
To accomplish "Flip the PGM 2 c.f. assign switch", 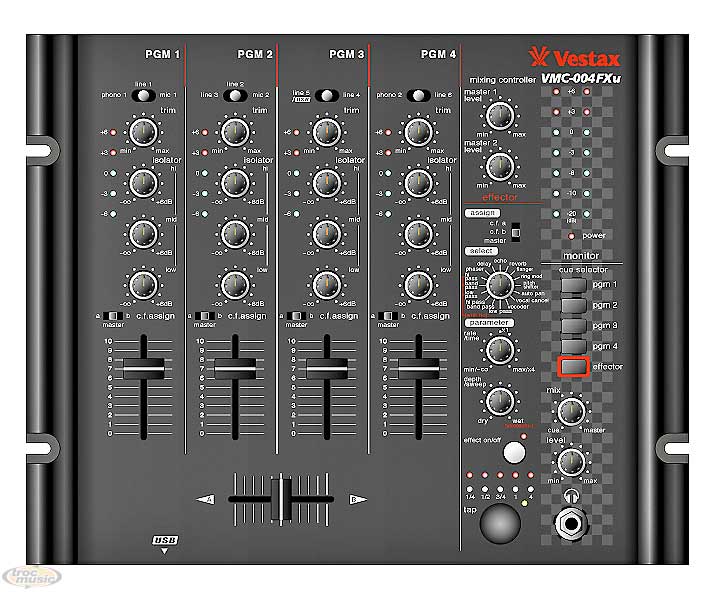I will tap(231, 315).
